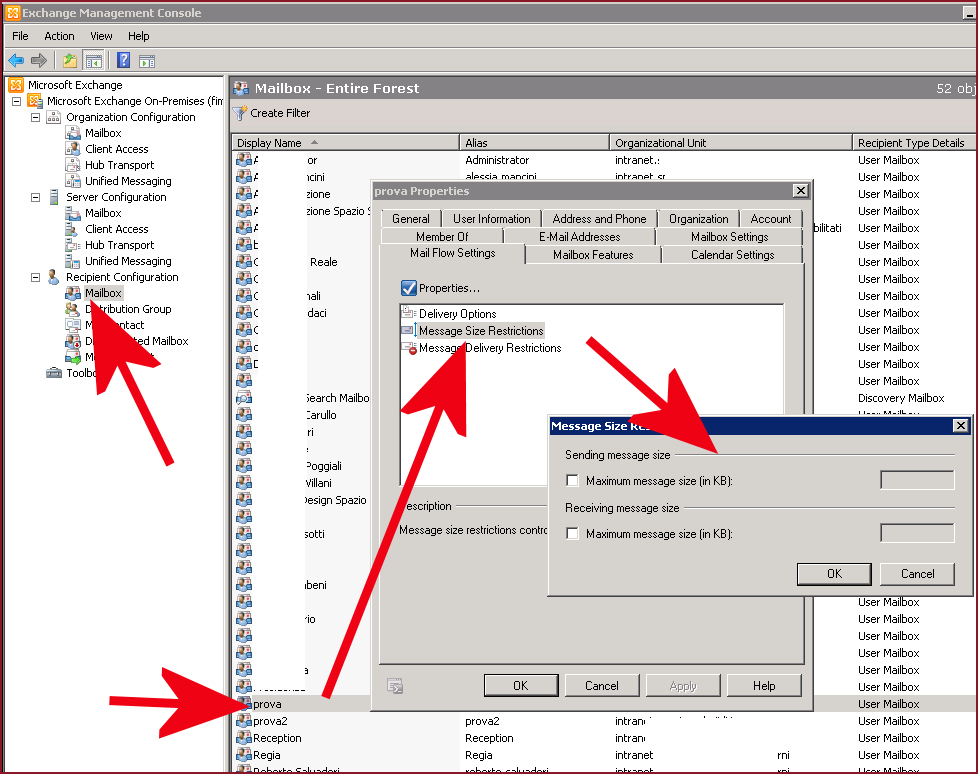This screenshot has width=978, height=774.
Task: Collapse the Microsoft Exchange On-Premises node
Action: pyautogui.click(x=17, y=101)
